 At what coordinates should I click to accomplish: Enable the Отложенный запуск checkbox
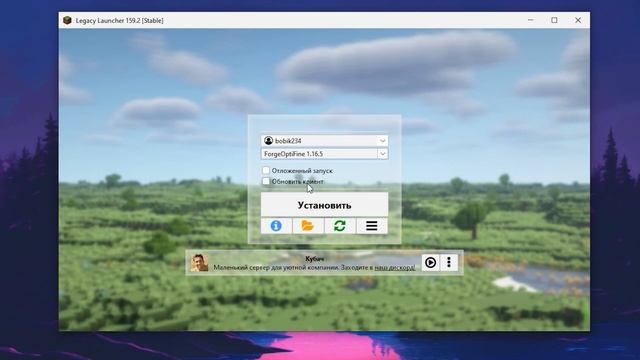266,170
